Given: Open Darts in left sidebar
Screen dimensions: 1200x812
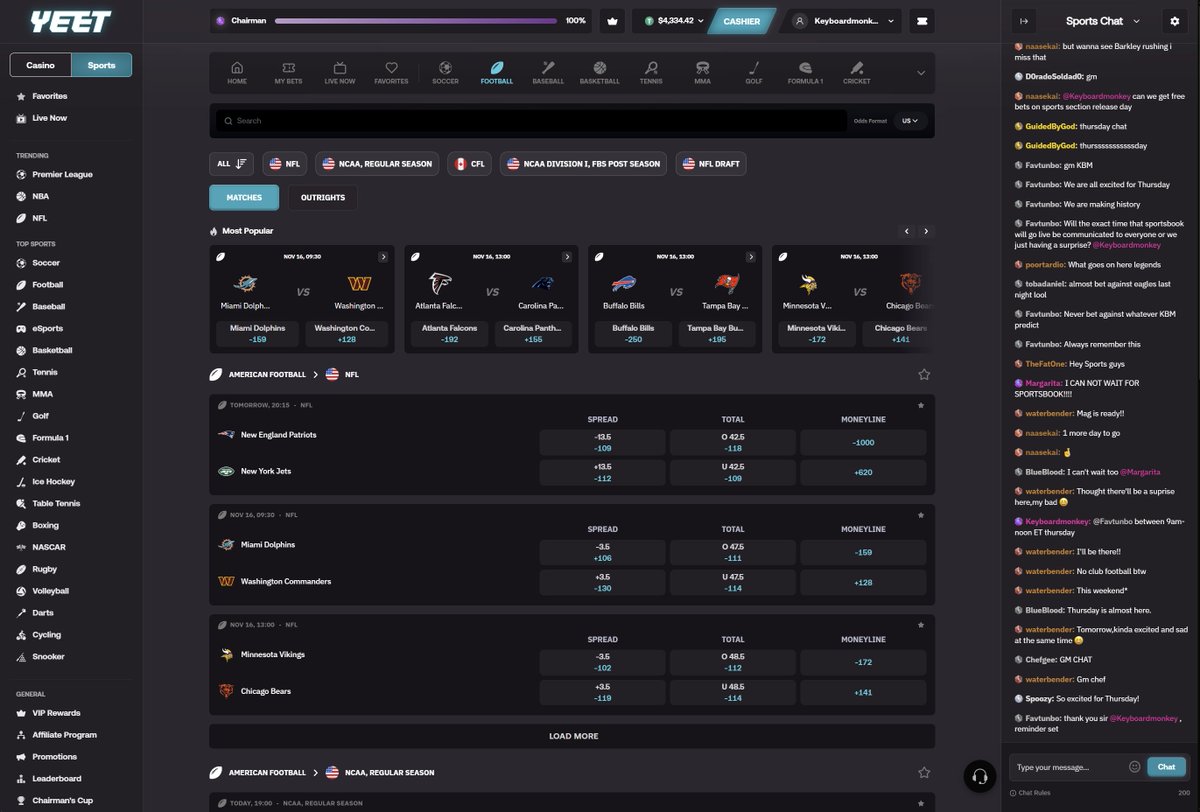Looking at the screenshot, I should click(42, 612).
